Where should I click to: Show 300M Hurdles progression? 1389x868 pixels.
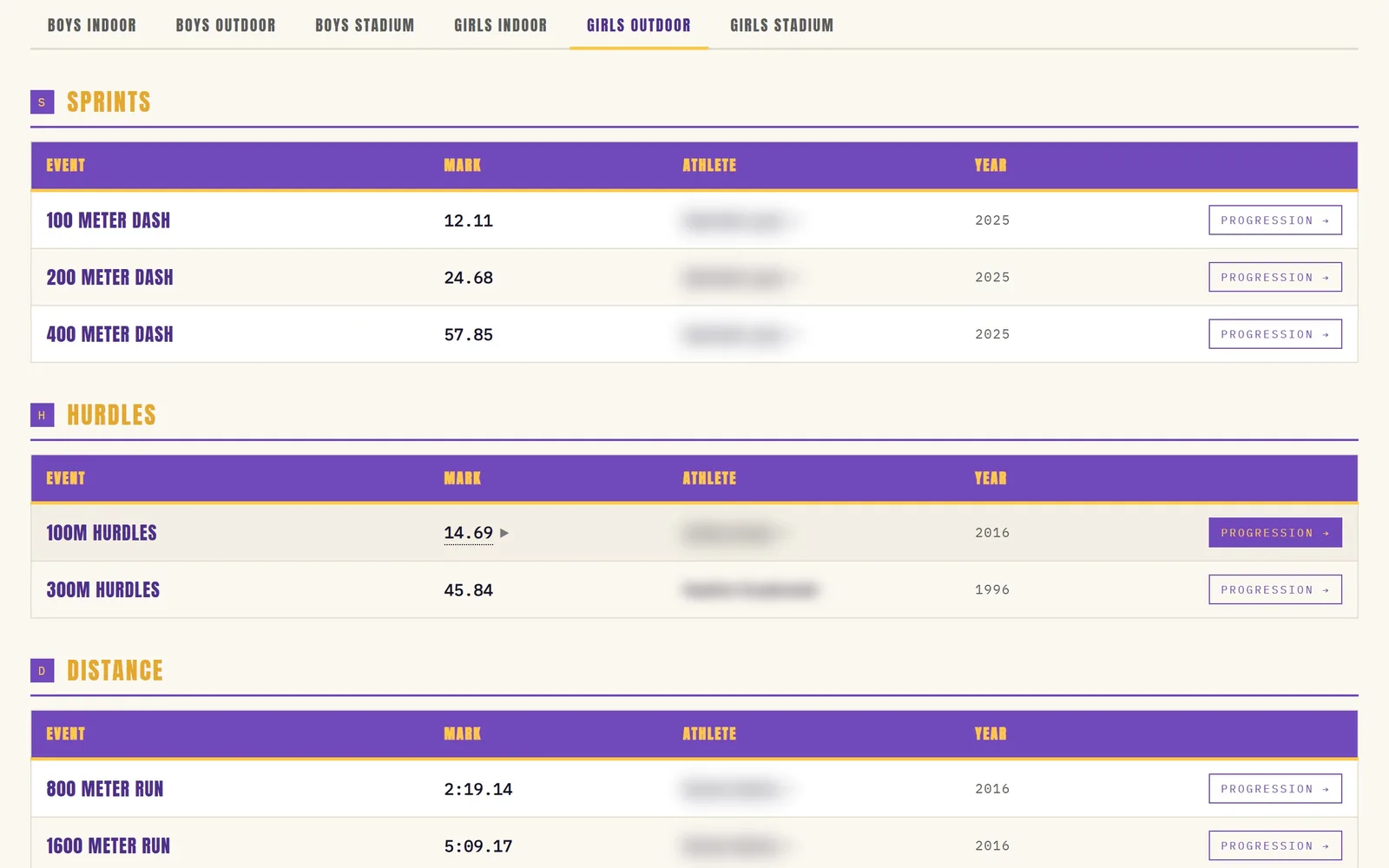[x=1274, y=589]
